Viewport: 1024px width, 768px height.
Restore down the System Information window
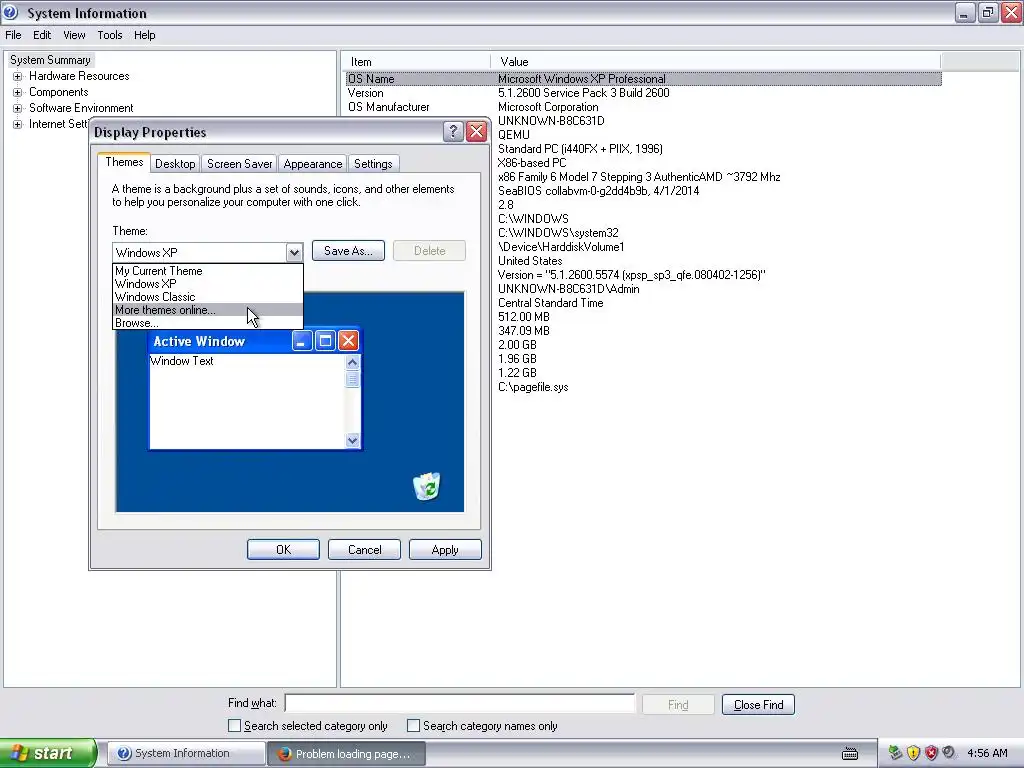(x=988, y=12)
